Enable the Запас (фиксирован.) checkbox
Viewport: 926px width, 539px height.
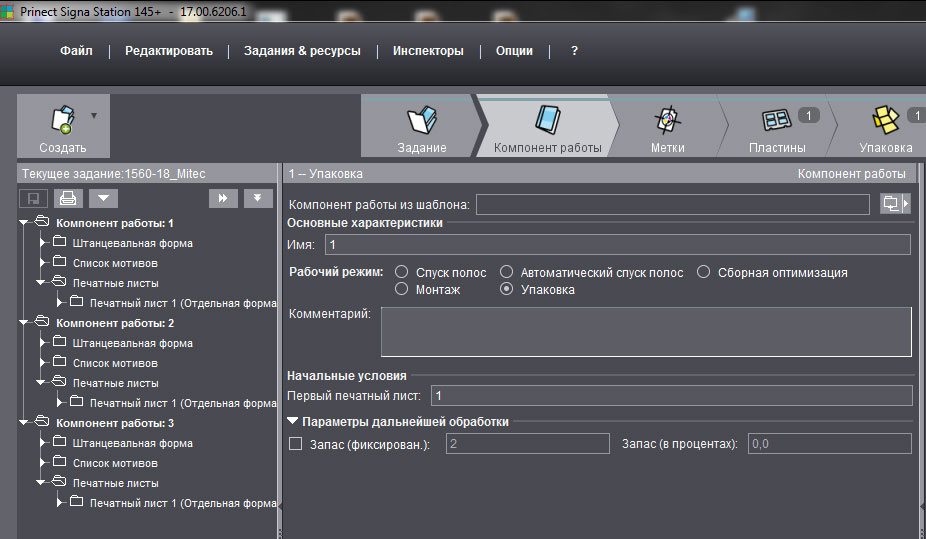click(295, 443)
